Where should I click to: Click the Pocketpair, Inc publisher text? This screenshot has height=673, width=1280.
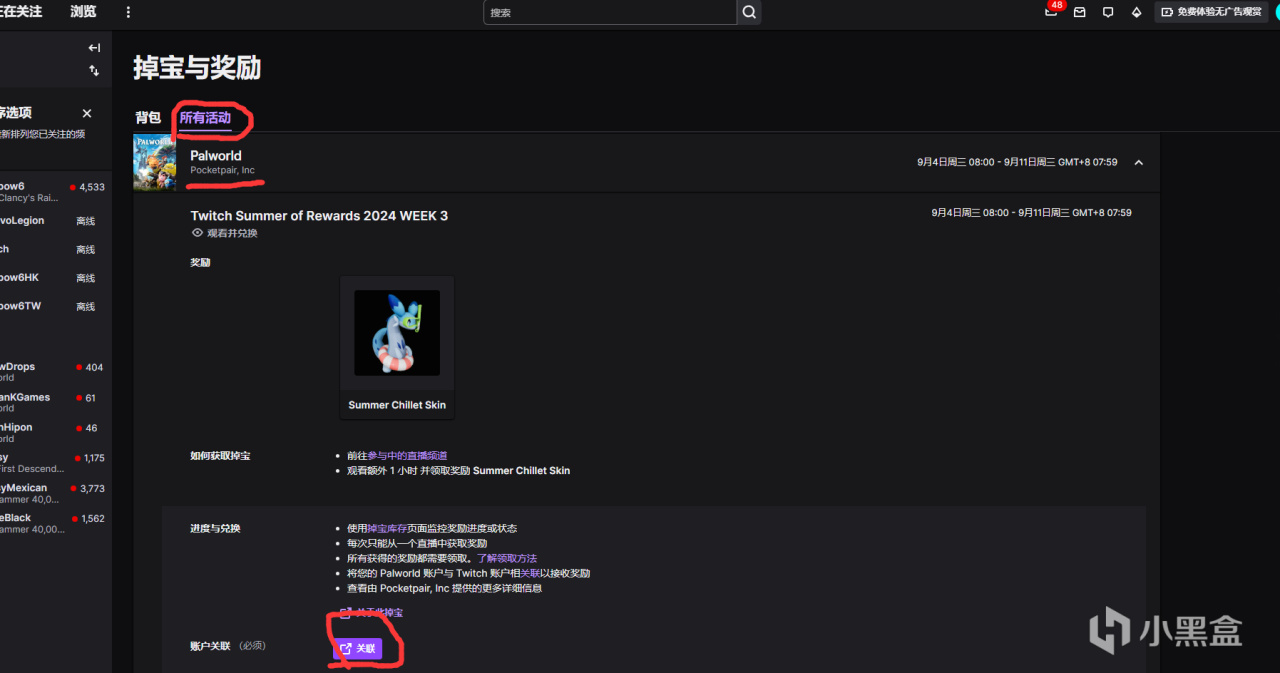[x=222, y=171]
